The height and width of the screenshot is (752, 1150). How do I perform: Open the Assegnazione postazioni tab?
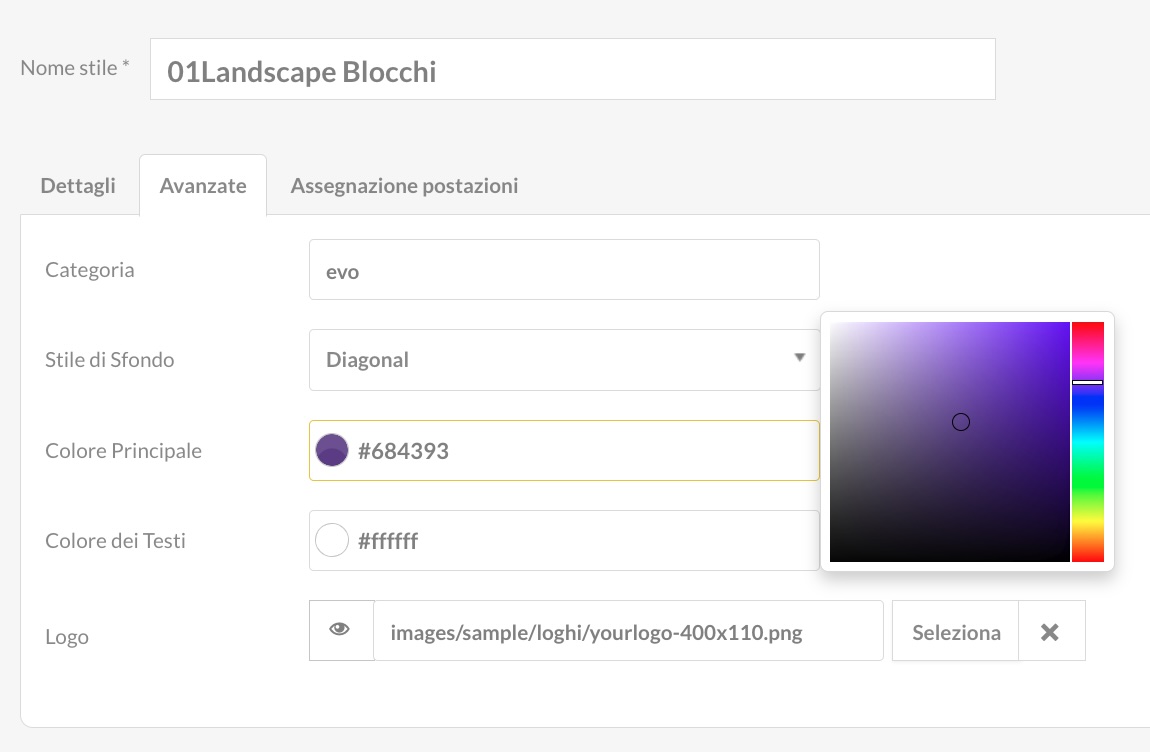(x=404, y=186)
